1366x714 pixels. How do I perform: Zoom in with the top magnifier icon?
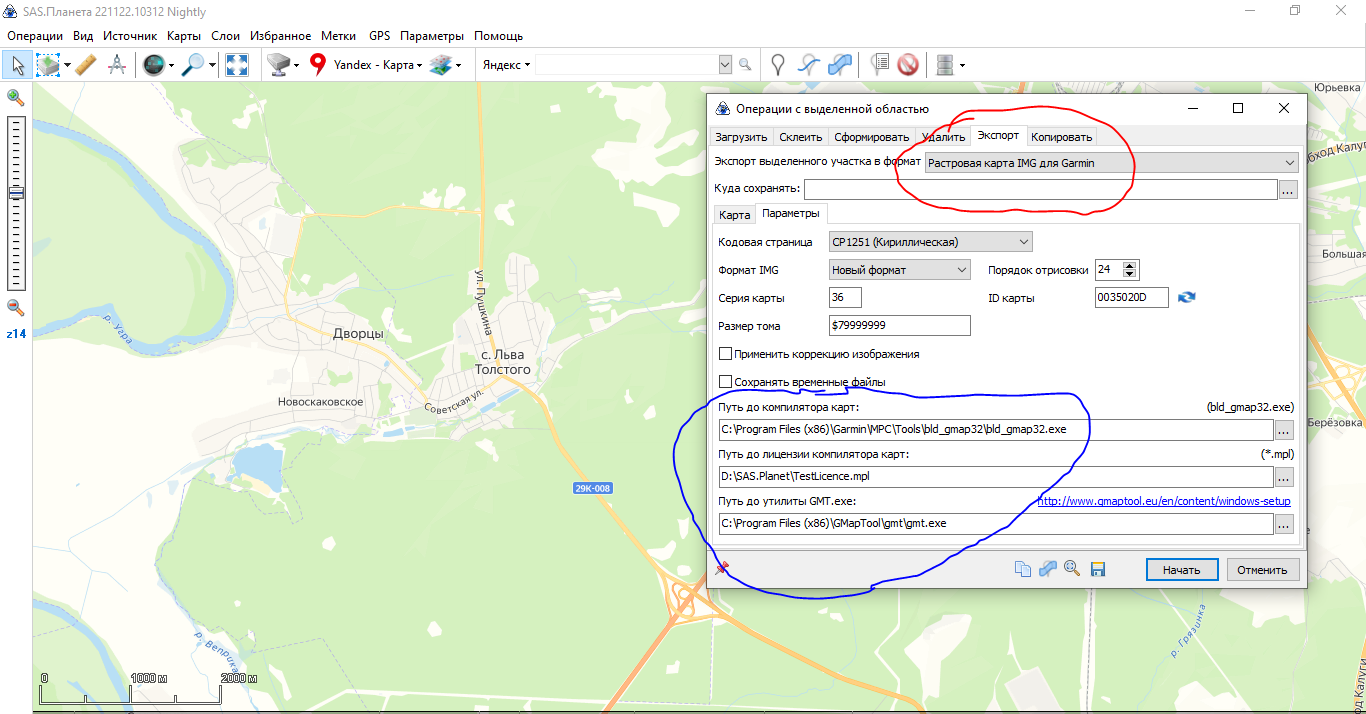(x=15, y=97)
